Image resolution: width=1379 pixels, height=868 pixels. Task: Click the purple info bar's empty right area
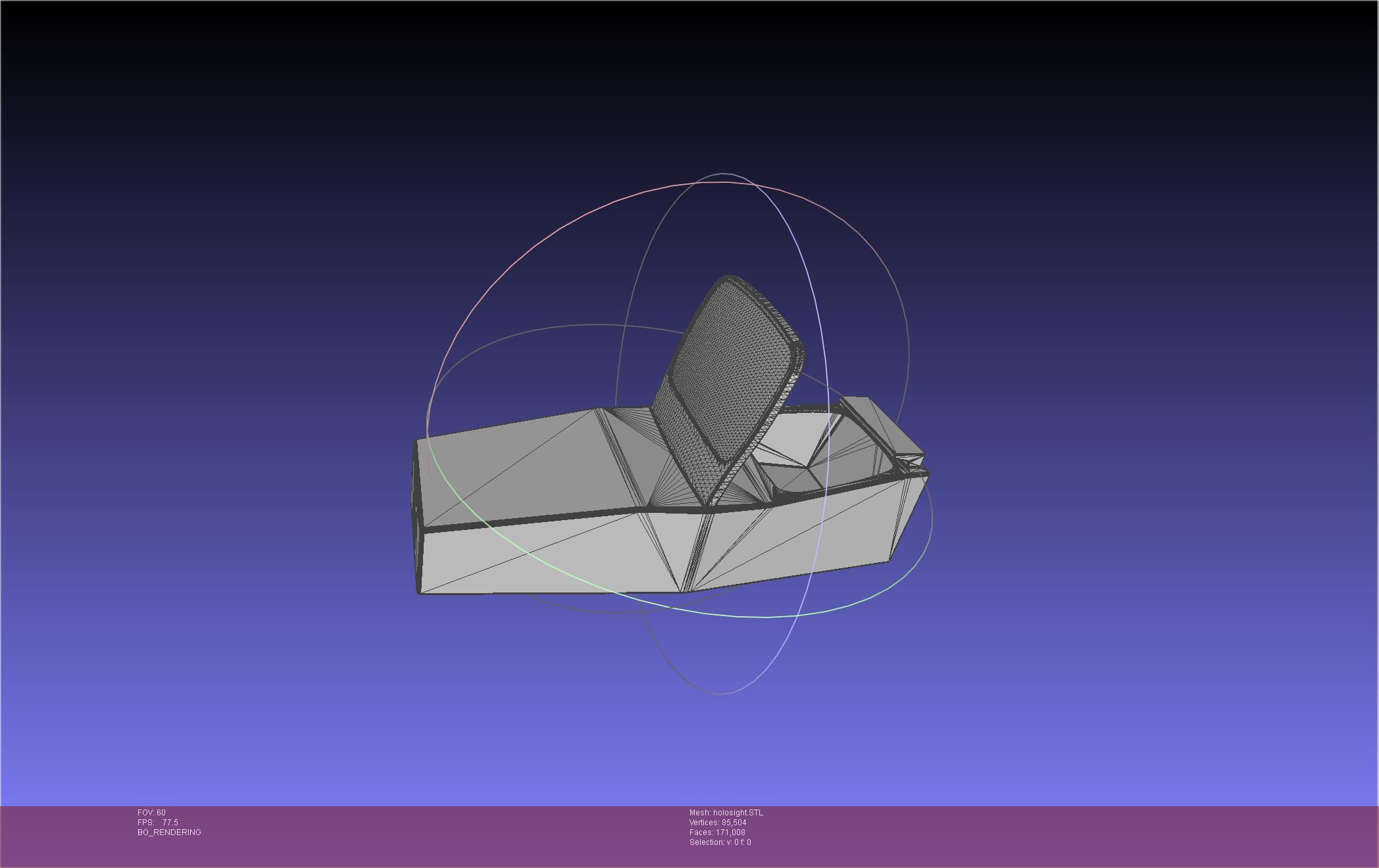click(x=1118, y=835)
